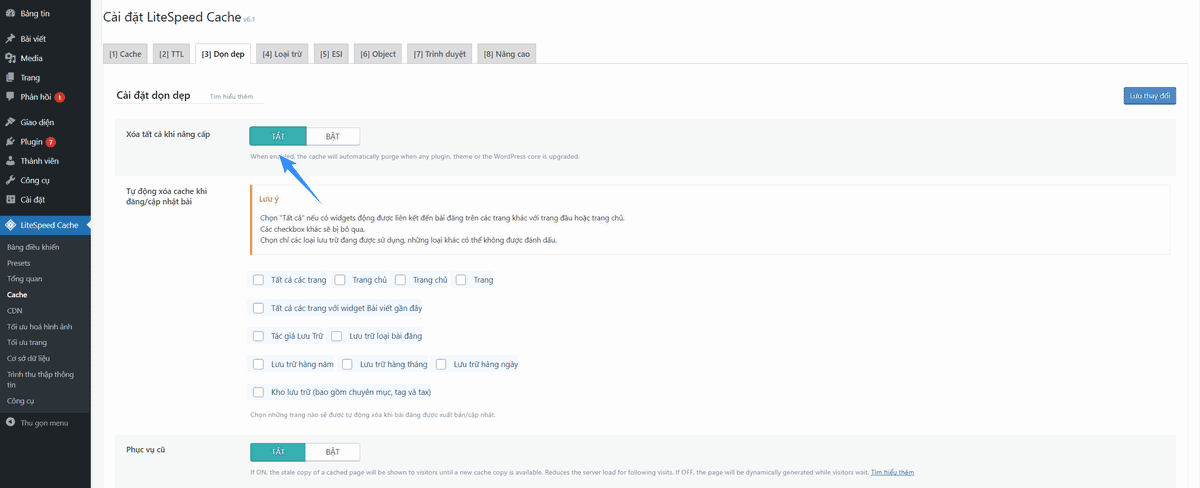Tick the Lưu trữ hàng tháng checkbox
Viewport: 1200px width, 488px height.
[347, 364]
